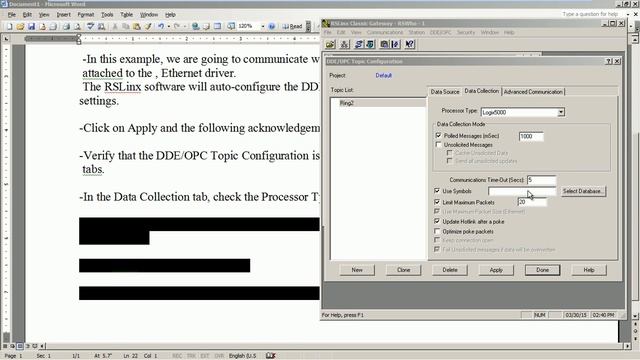Click the spelling status book icon in Word status bar

pos(270,356)
